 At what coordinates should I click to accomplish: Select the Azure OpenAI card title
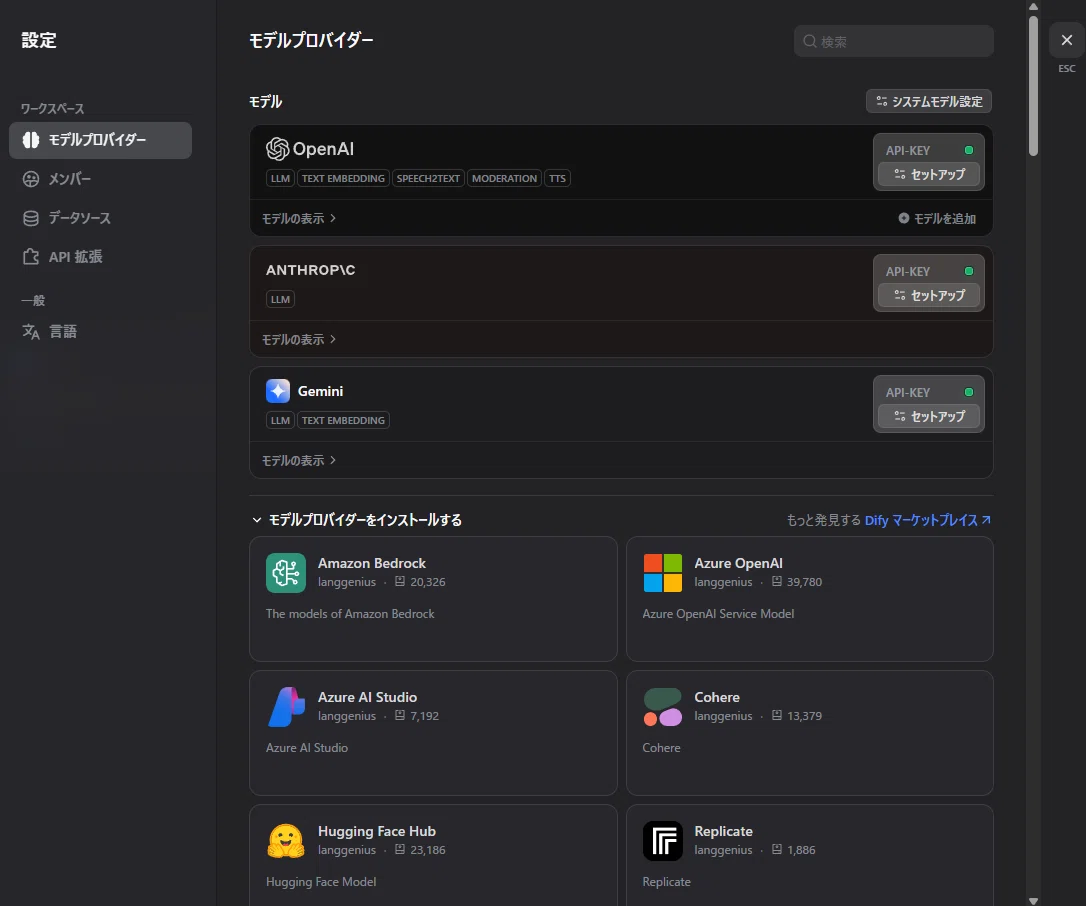(x=738, y=564)
